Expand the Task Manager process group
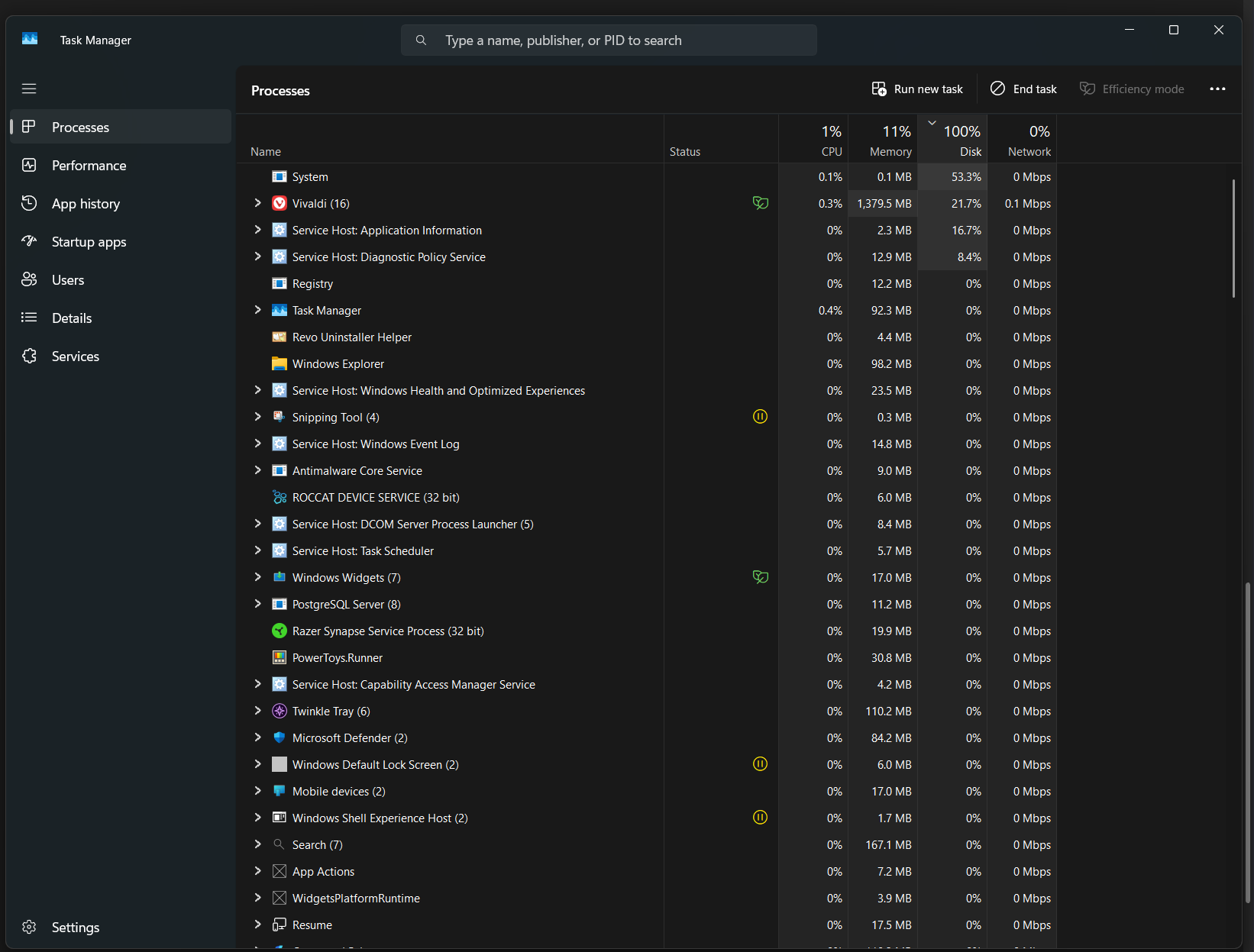1254x952 pixels. tap(257, 310)
